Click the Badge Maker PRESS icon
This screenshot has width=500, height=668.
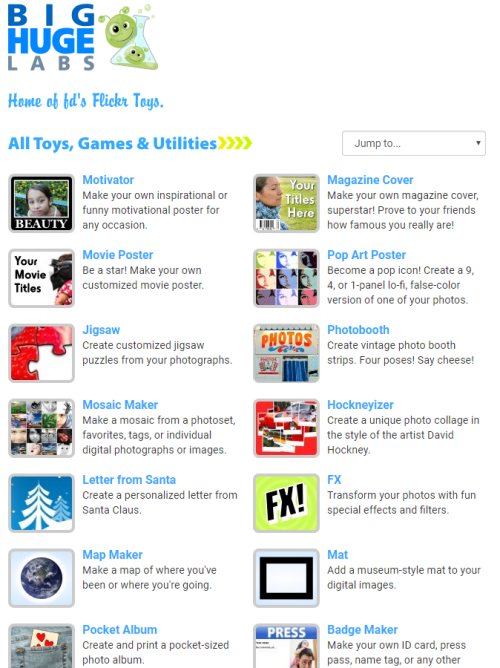pos(286,646)
